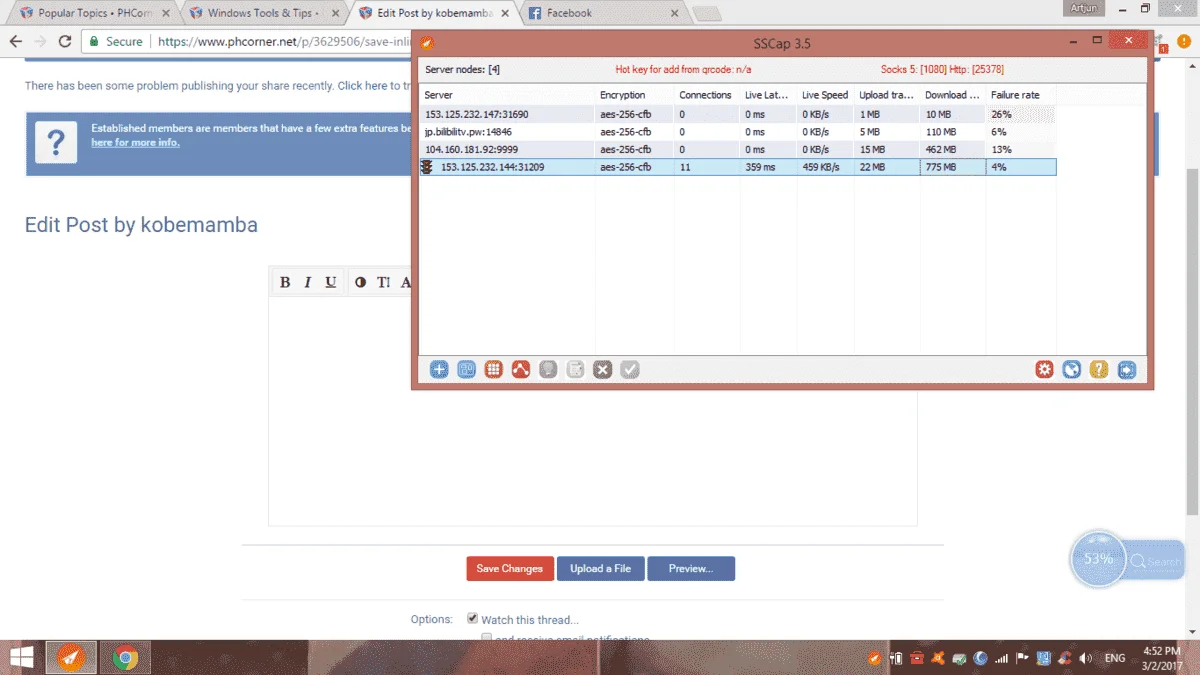Open SSCap from the taskbar rocket icon

tap(71, 657)
